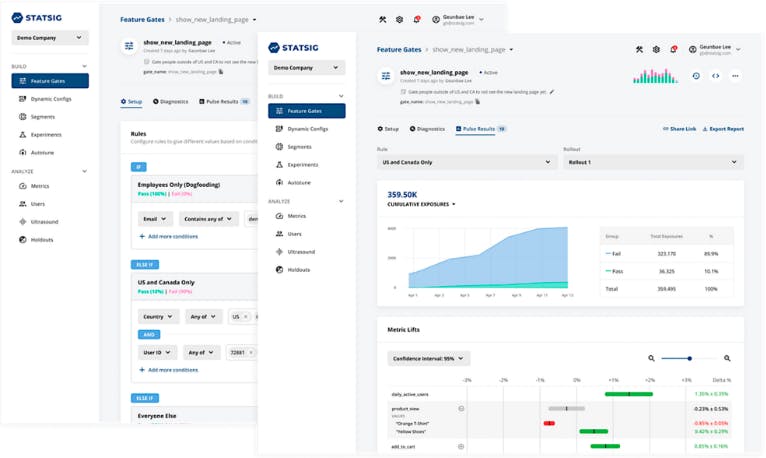
Task: Click the Export Report button
Action: click(723, 129)
